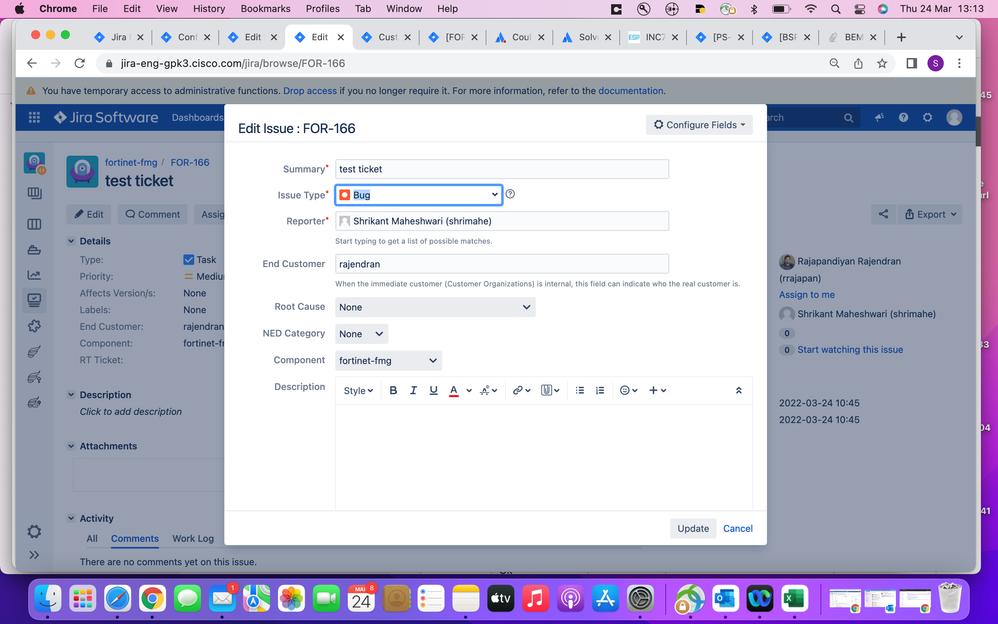Open Finder from the Dock

click(x=48, y=599)
